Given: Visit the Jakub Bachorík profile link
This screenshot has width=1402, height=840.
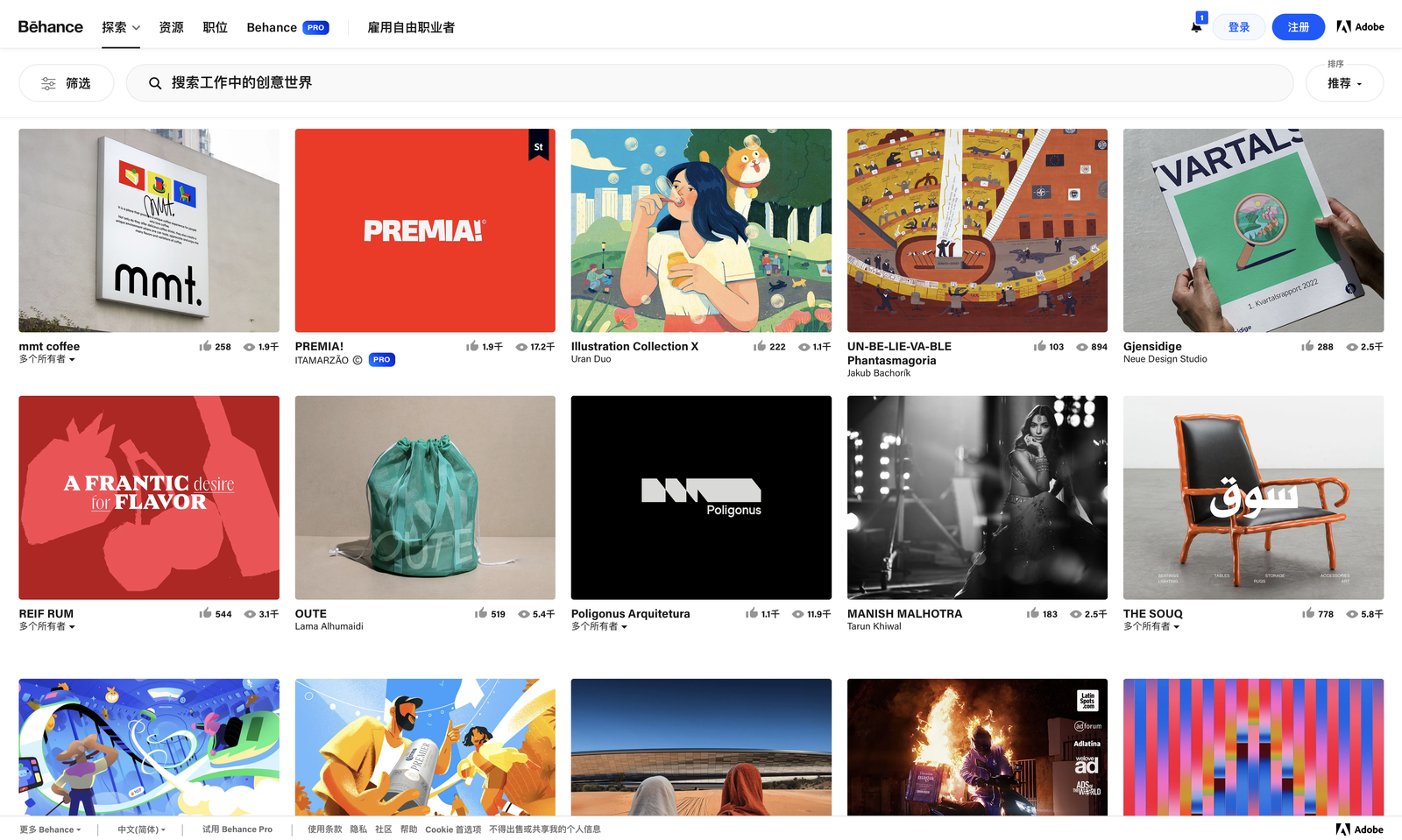Looking at the screenshot, I should click(x=879, y=373).
